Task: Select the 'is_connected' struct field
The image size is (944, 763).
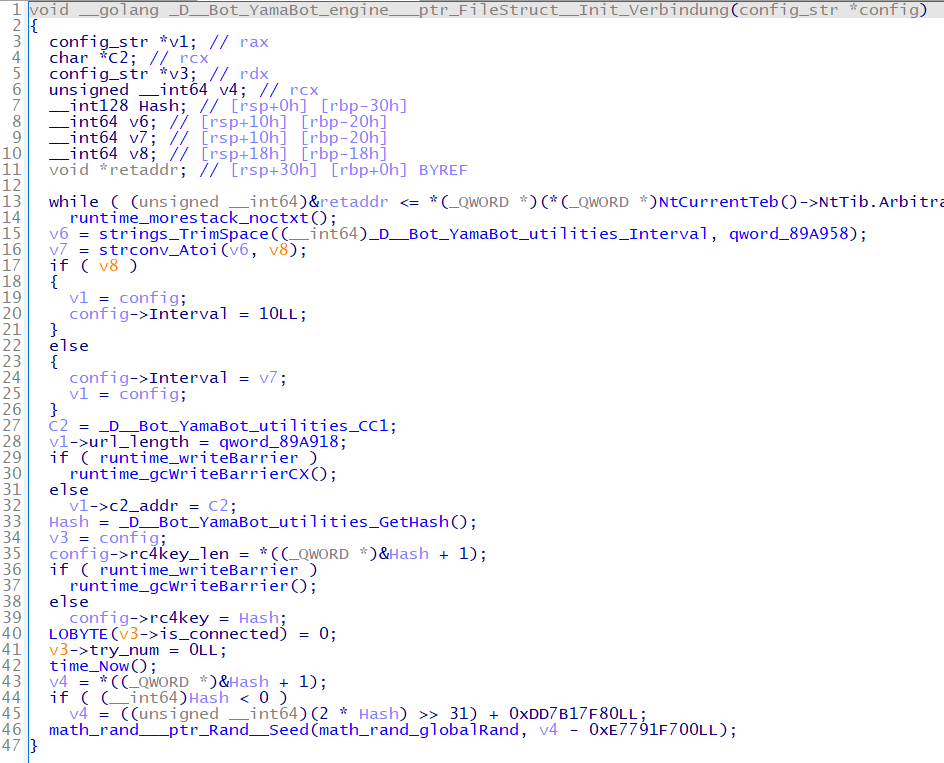Action: (220, 634)
